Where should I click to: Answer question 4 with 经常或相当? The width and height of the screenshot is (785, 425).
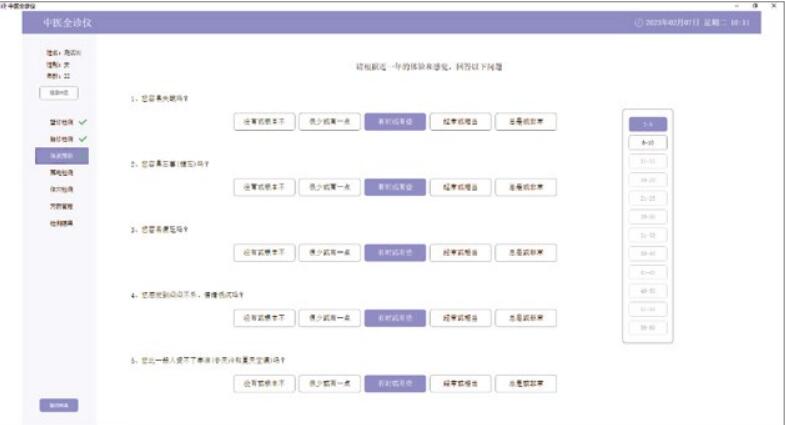[x=460, y=318]
